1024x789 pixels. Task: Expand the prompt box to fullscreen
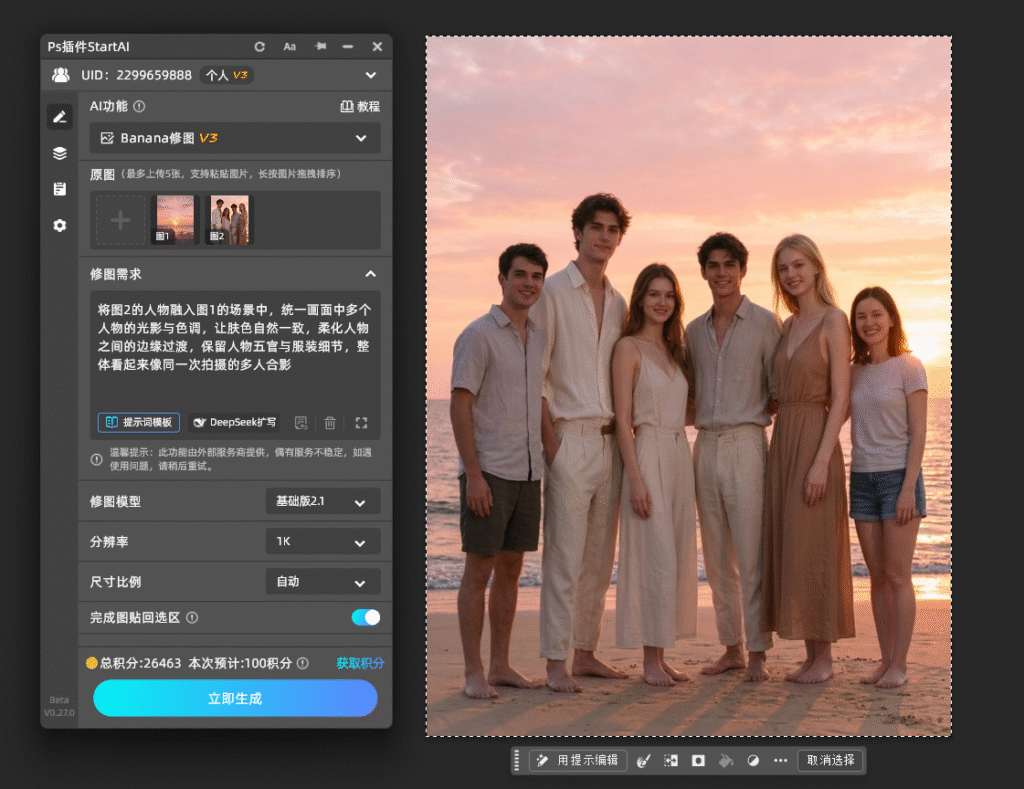click(x=361, y=423)
